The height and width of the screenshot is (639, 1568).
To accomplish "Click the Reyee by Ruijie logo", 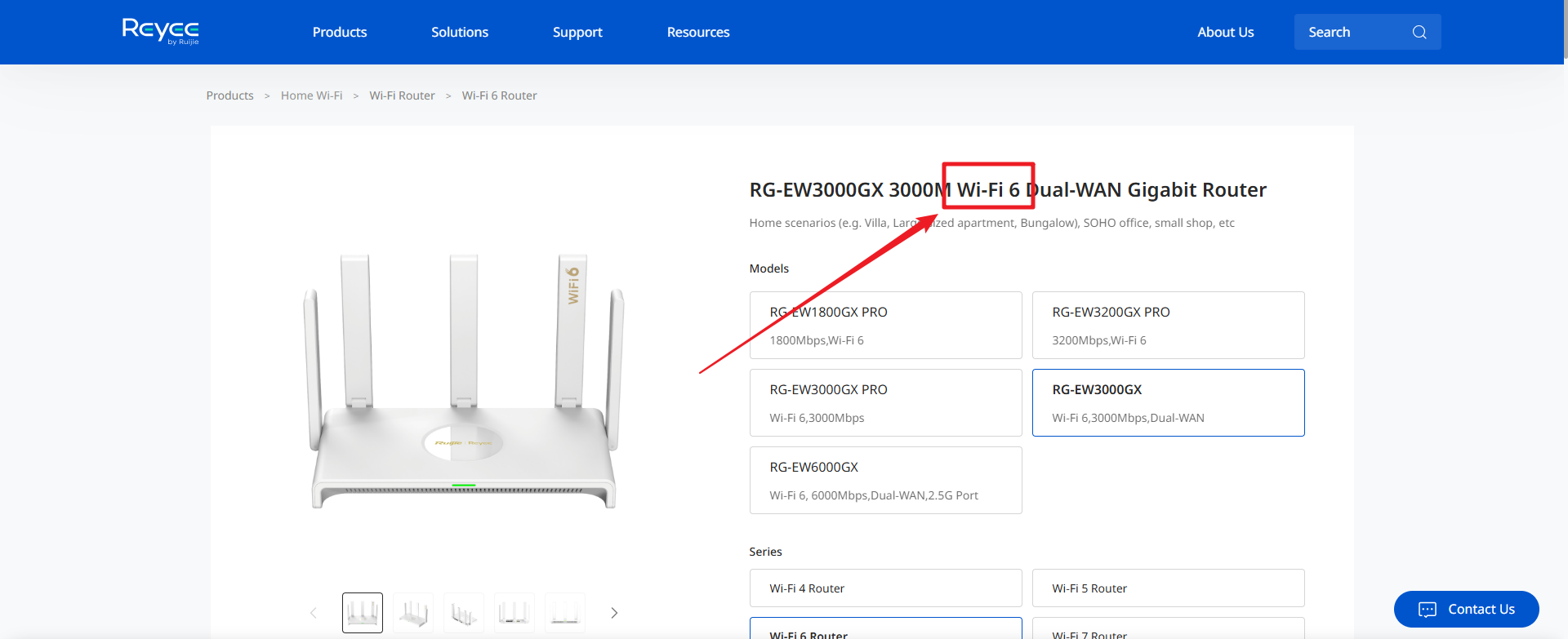I will point(160,31).
